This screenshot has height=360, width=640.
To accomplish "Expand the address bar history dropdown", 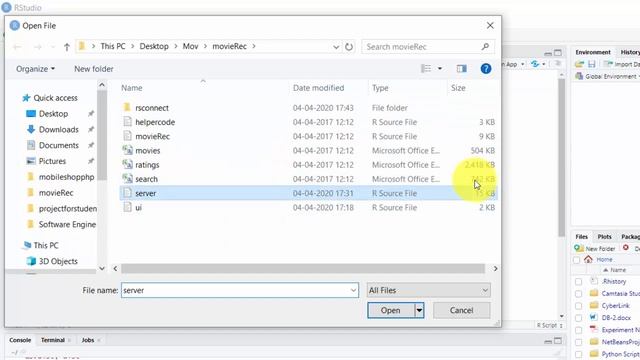I will click(x=336, y=47).
